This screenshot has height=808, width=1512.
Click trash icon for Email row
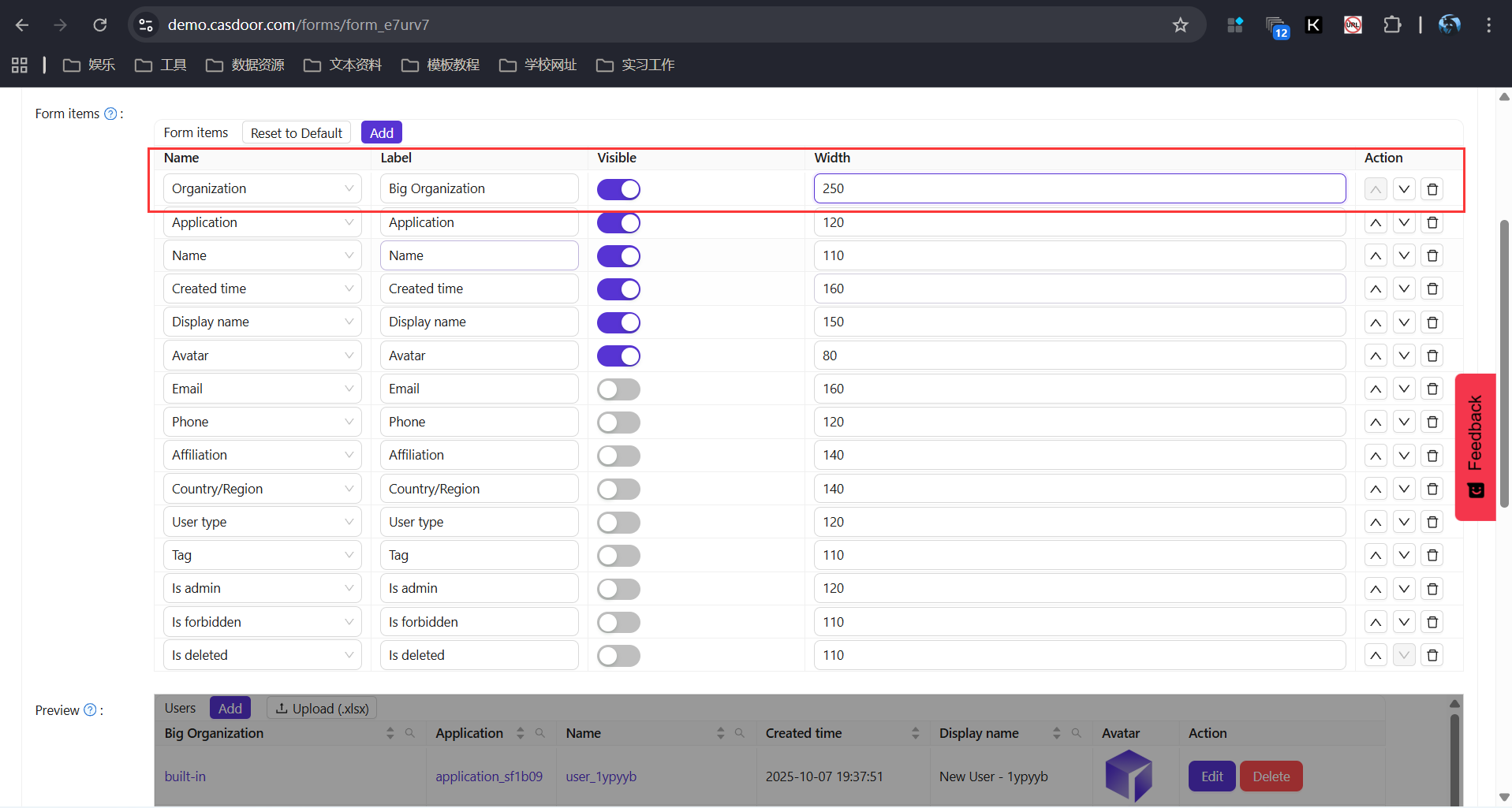pos(1432,389)
